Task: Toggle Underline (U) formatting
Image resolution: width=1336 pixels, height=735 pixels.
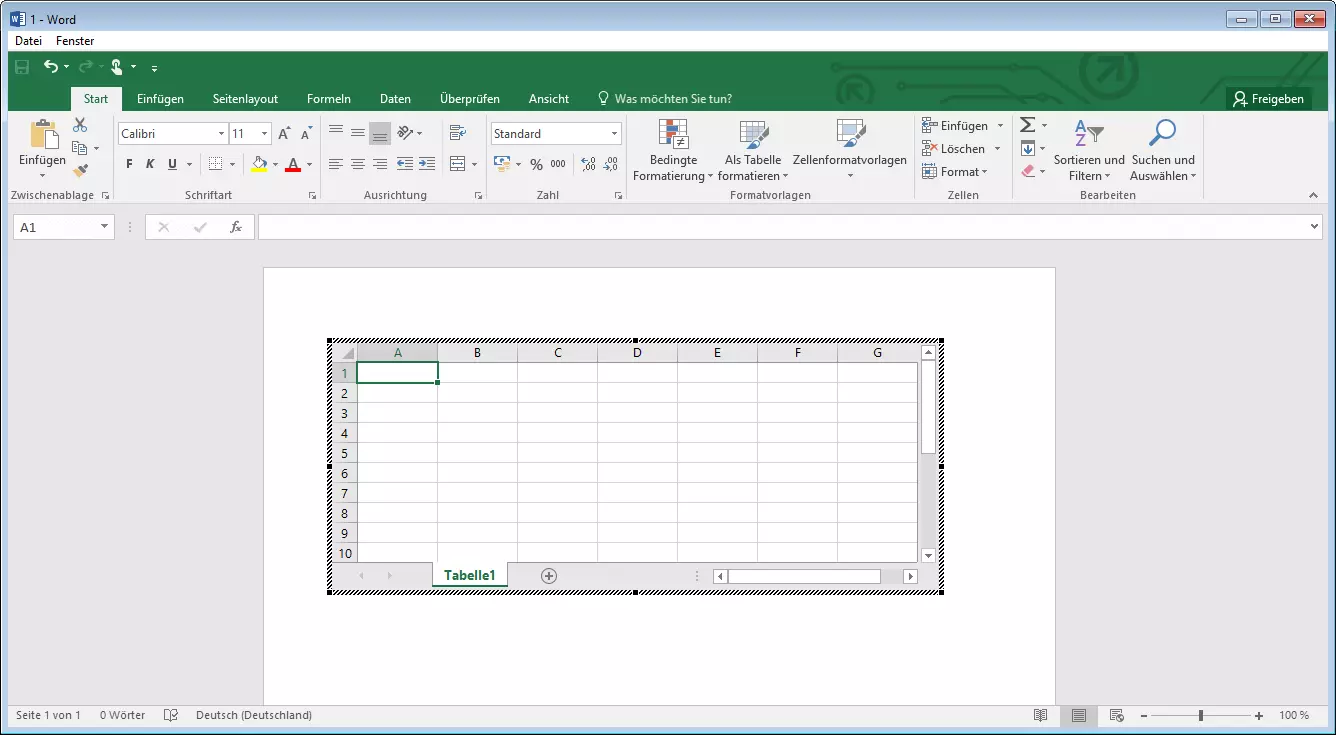Action: click(x=172, y=164)
